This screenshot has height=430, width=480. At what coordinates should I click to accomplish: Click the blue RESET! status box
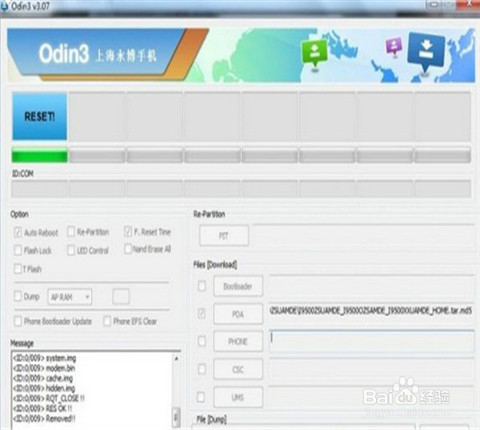point(40,116)
